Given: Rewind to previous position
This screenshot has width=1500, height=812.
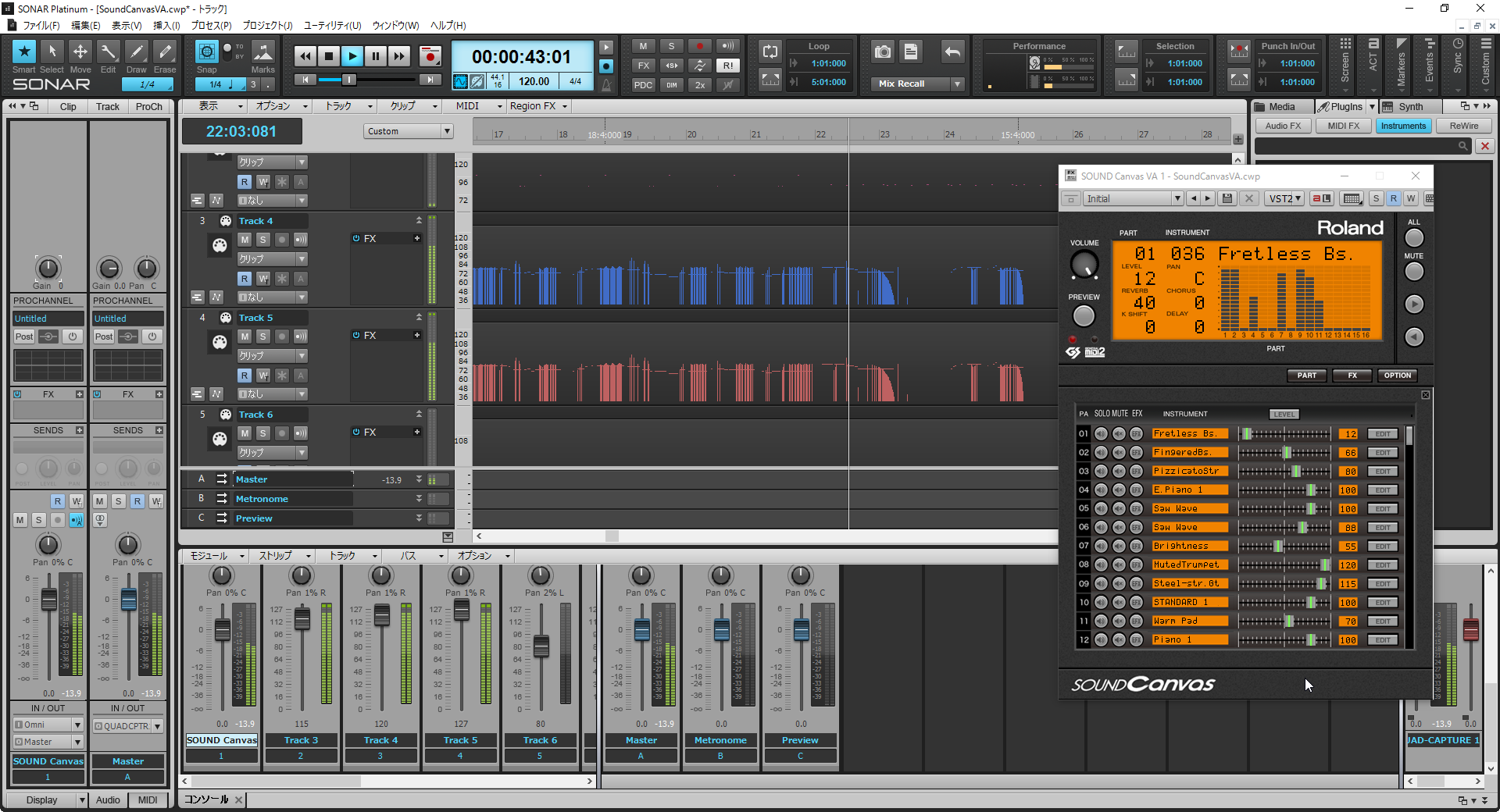Looking at the screenshot, I should click(x=305, y=56).
